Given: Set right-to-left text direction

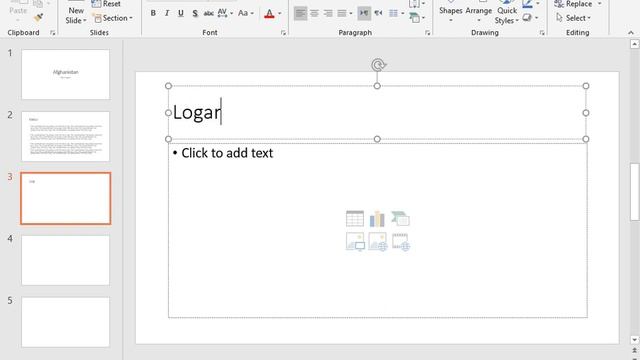Looking at the screenshot, I should pyautogui.click(x=378, y=13).
